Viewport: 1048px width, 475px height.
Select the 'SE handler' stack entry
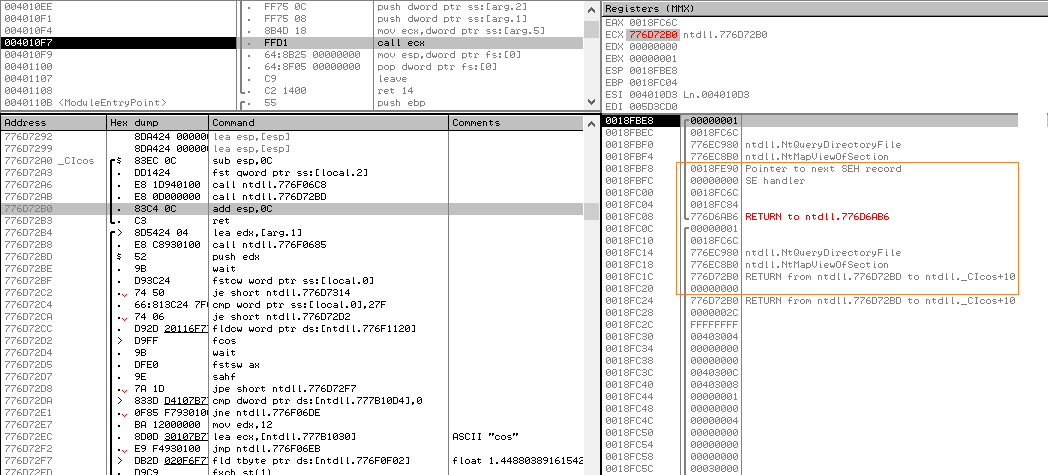click(775, 181)
